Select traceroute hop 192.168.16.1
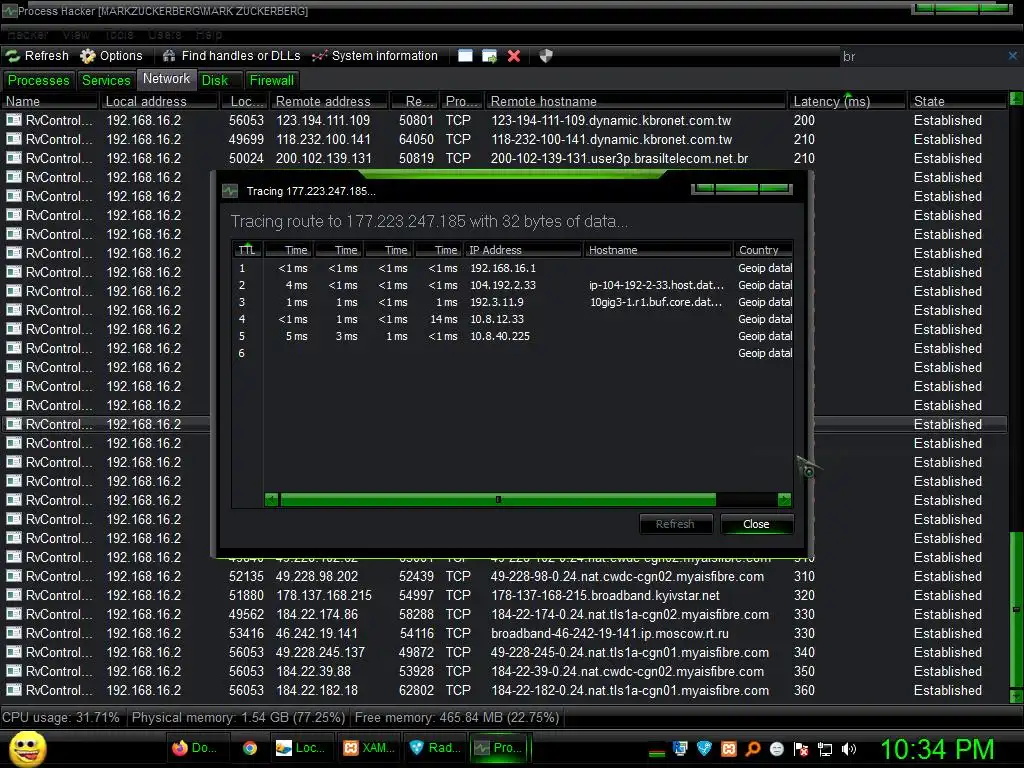Screen dimensions: 1024x768 point(513,268)
